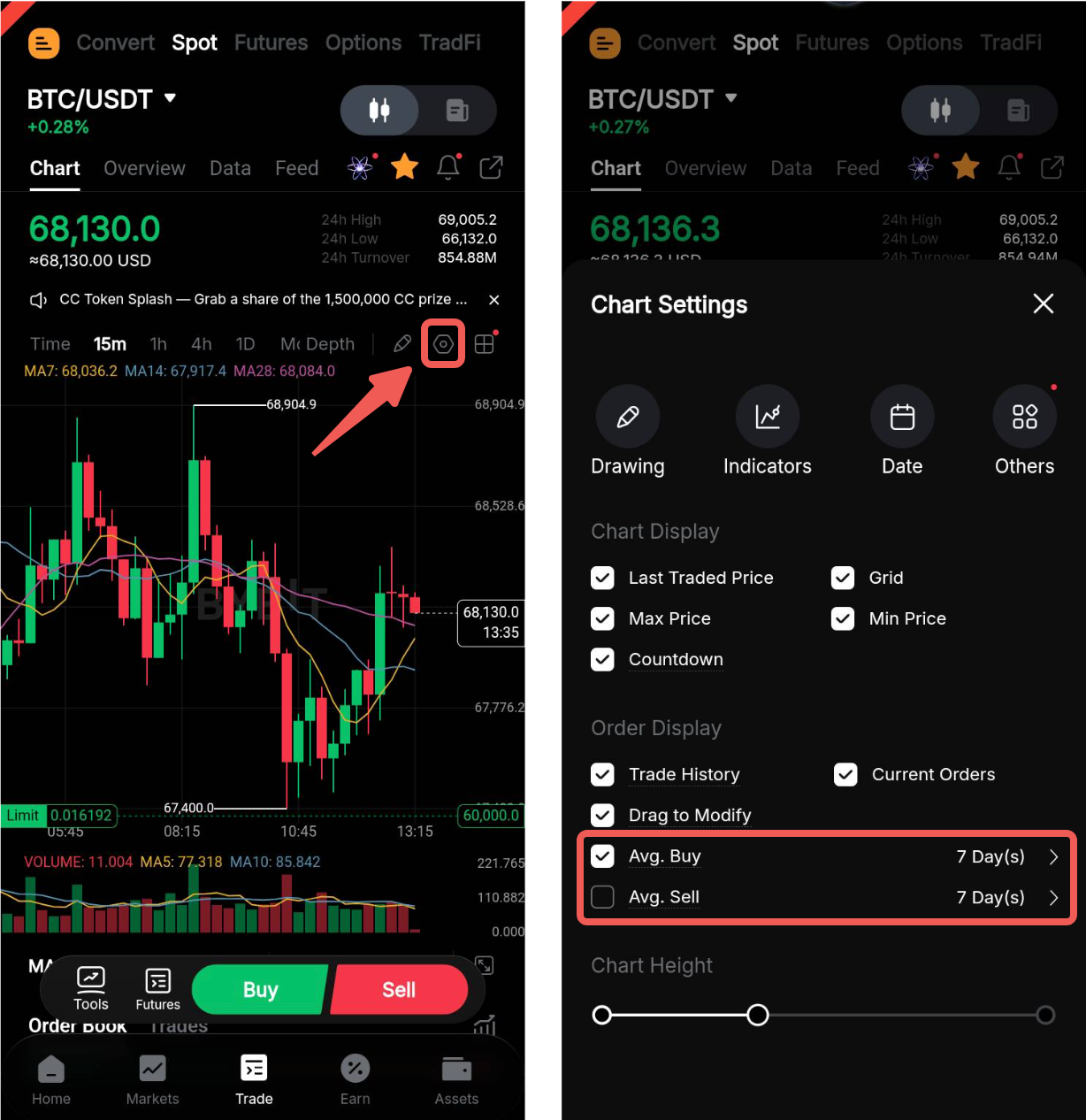This screenshot has width=1086, height=1120.
Task: Open chart layout grid icon
Action: (x=484, y=344)
